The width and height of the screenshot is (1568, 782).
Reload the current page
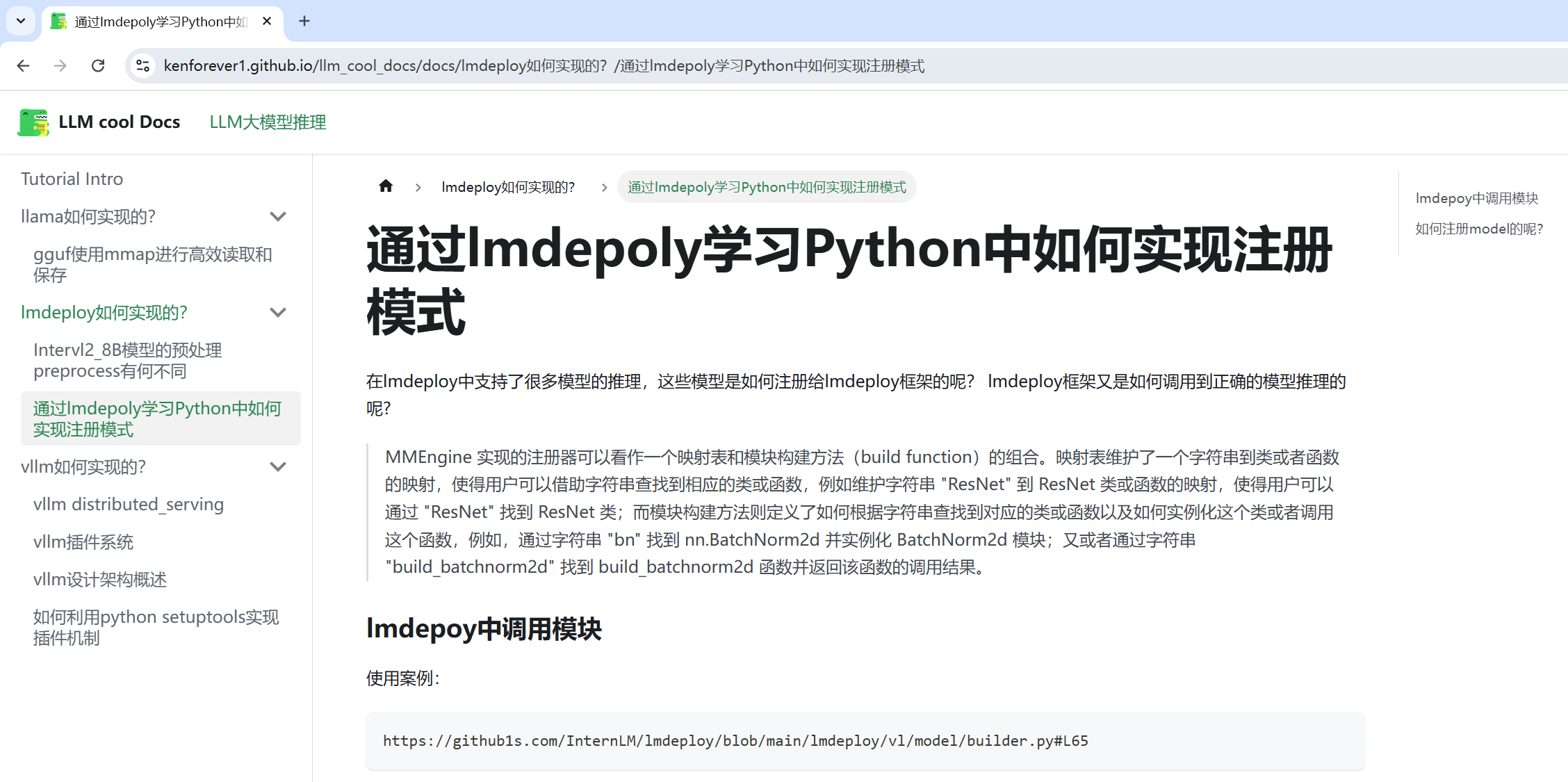98,65
